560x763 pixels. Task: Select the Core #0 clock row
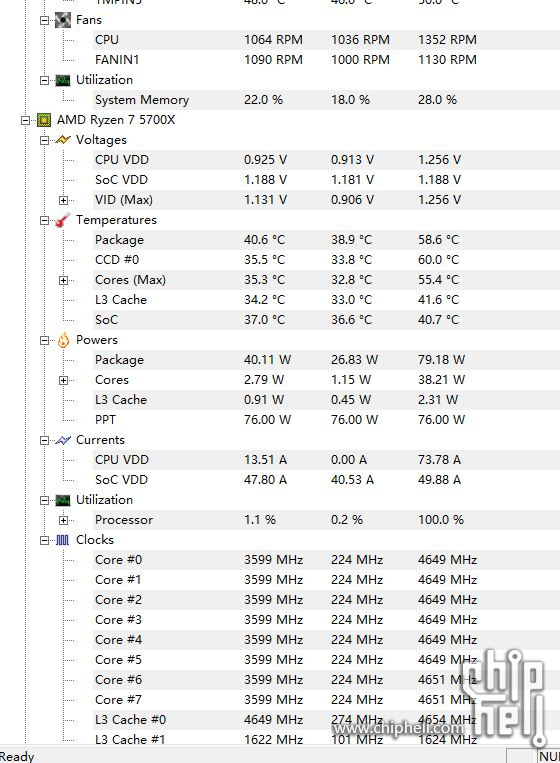[327, 560]
